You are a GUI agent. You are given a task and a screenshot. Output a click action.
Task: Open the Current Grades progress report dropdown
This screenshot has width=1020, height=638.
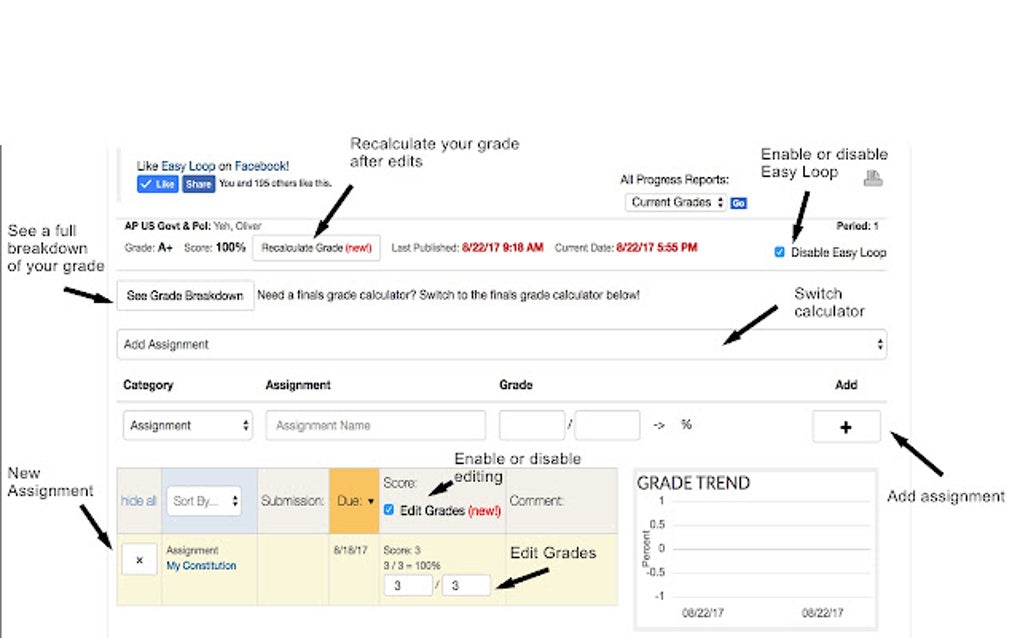pyautogui.click(x=676, y=202)
